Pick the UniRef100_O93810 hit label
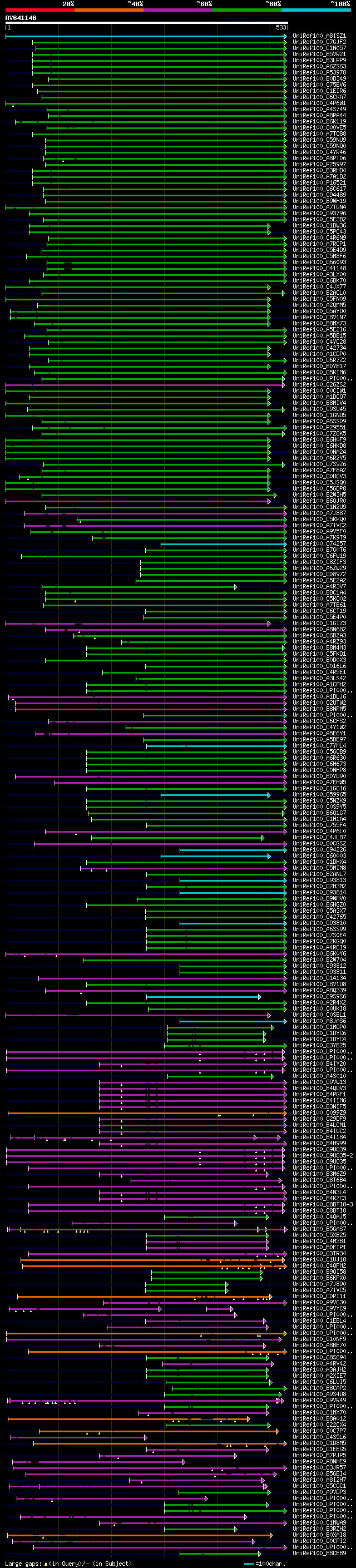 point(319,923)
